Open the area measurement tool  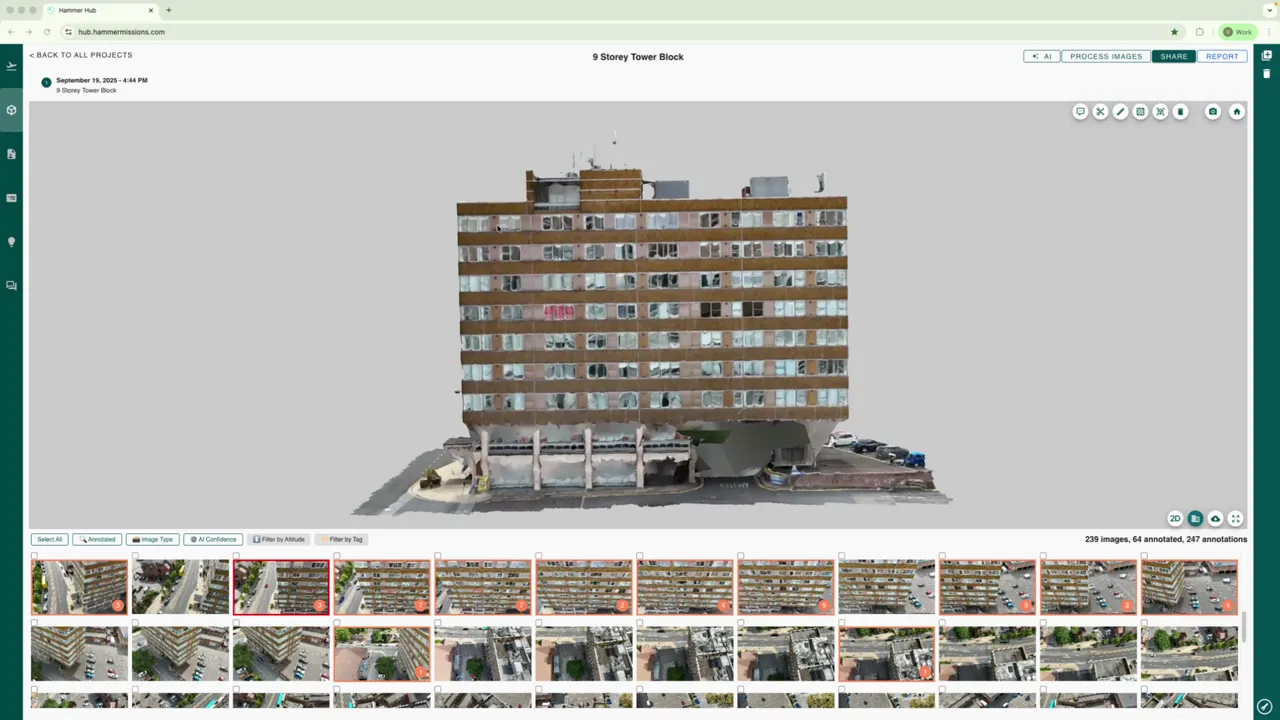coord(1140,111)
